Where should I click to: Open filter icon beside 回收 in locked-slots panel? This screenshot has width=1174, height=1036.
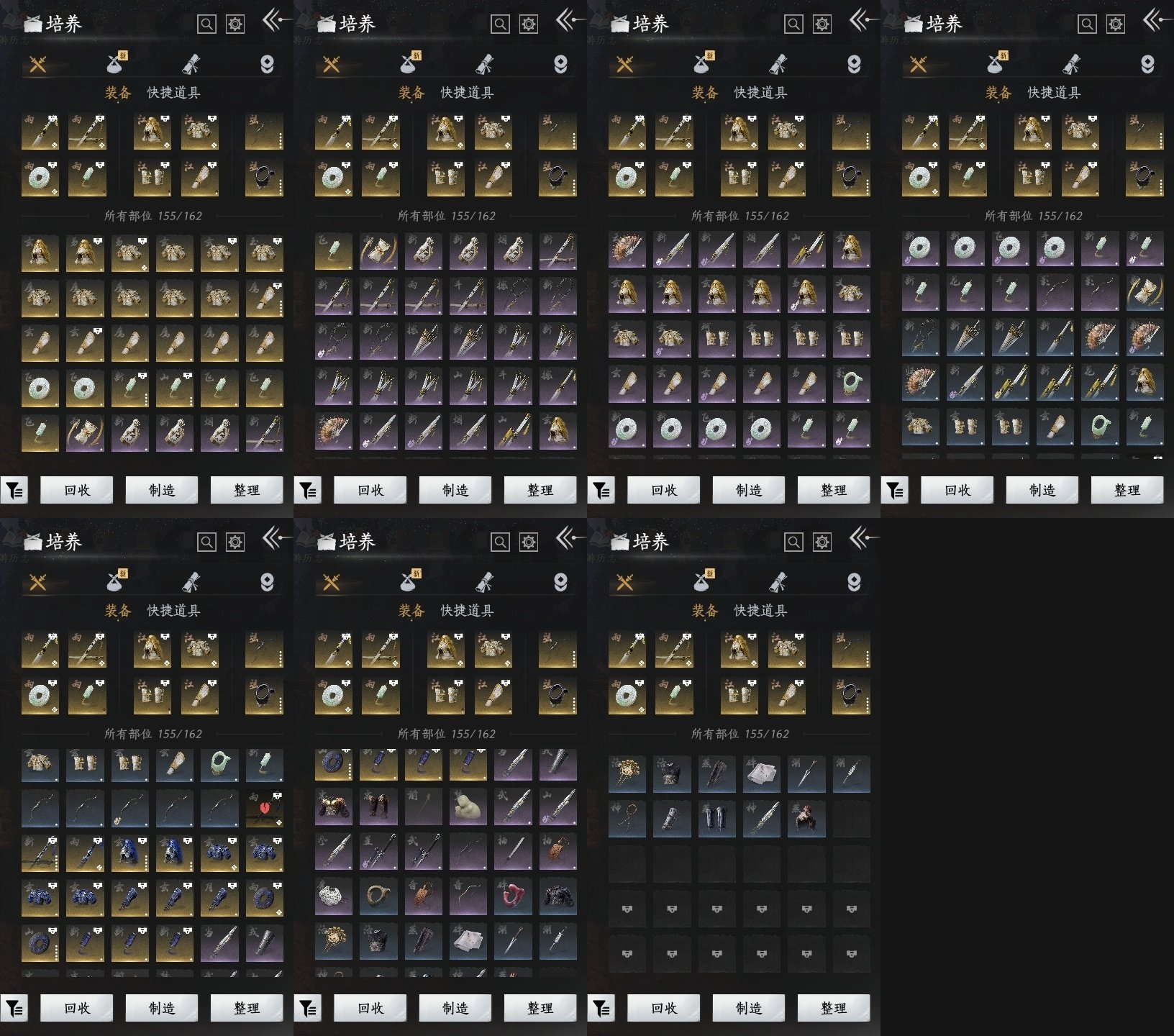[601, 1008]
